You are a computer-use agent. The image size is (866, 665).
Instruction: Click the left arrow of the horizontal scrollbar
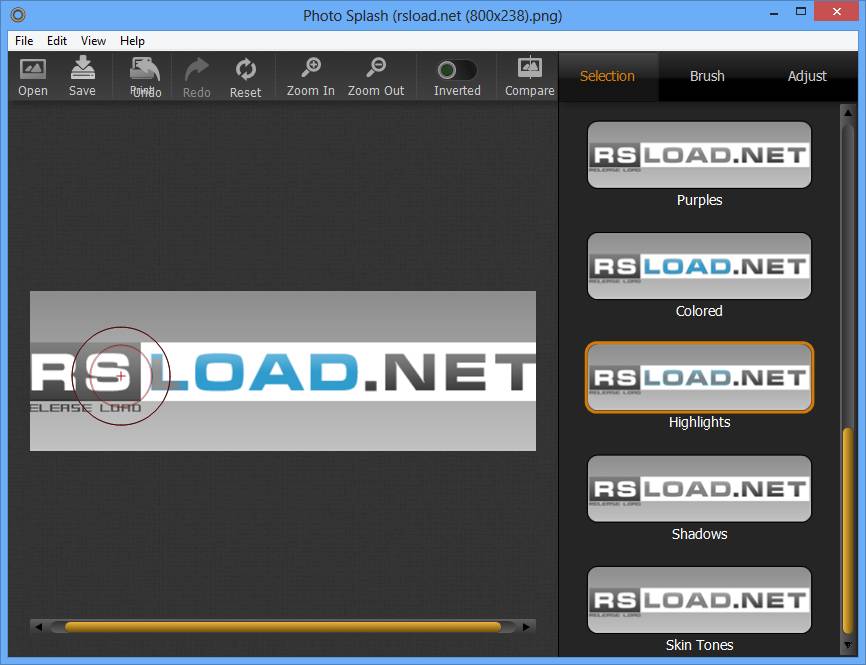[38, 627]
